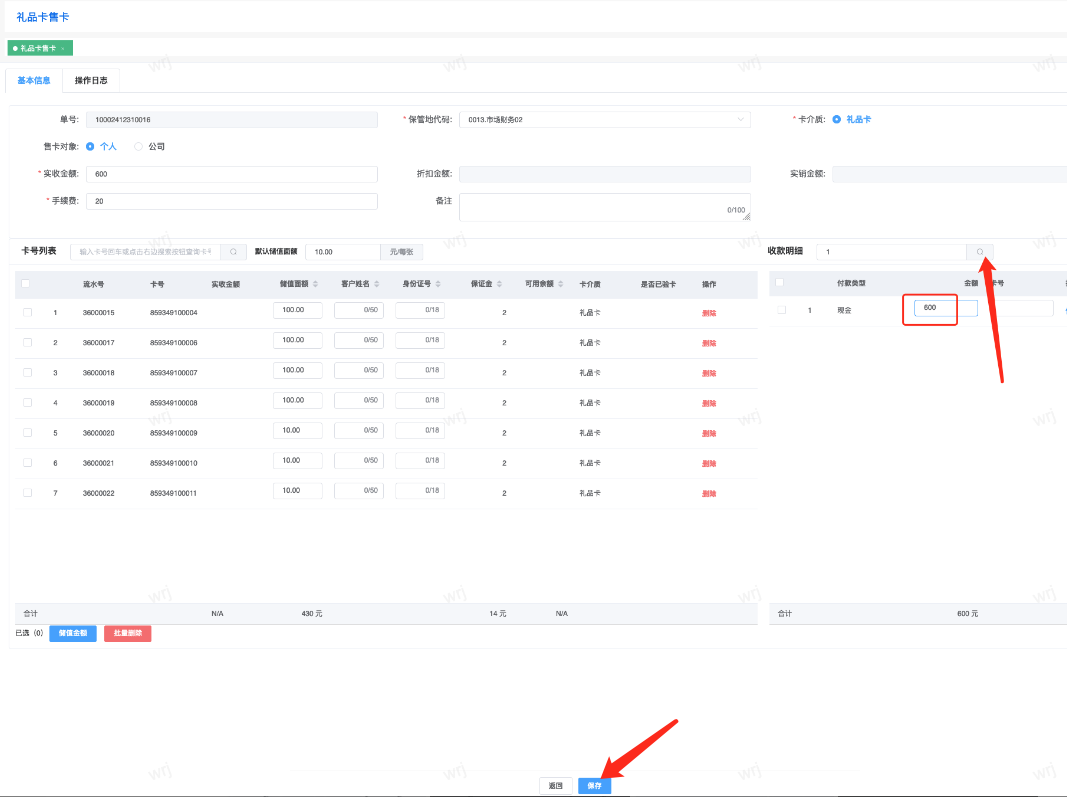Delete the card row 859349100011
This screenshot has width=1067, height=797.
click(709, 493)
